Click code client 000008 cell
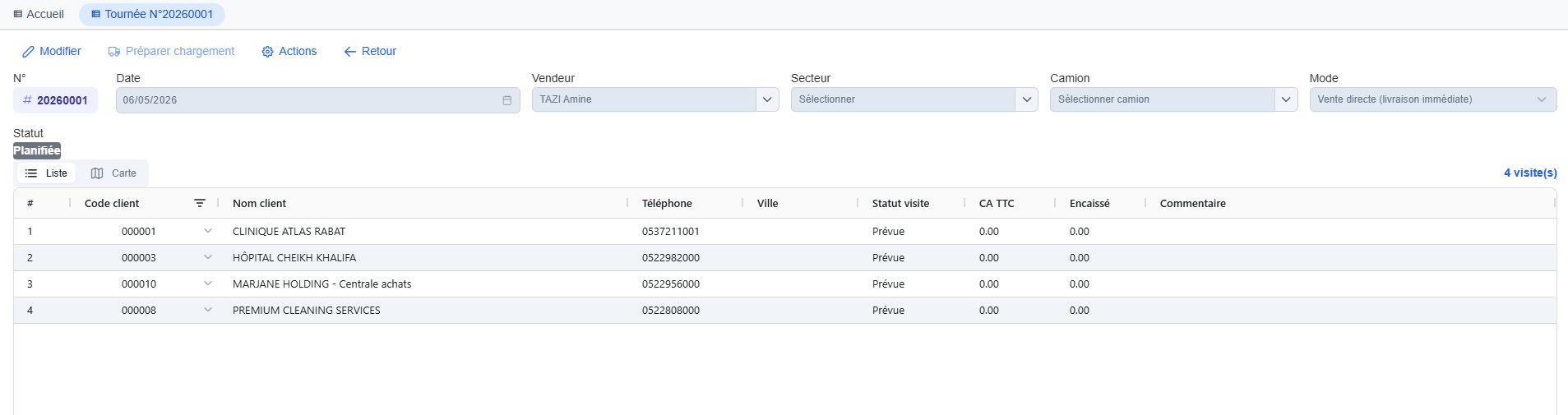 [x=138, y=311]
